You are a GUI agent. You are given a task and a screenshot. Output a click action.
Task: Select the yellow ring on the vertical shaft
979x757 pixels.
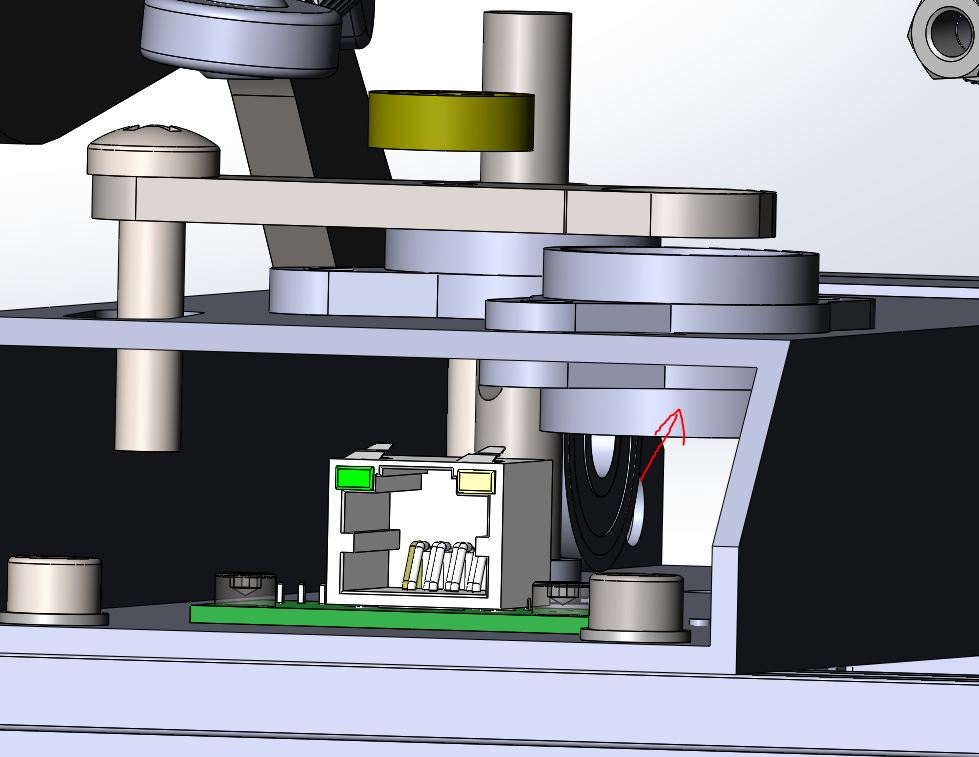point(448,121)
